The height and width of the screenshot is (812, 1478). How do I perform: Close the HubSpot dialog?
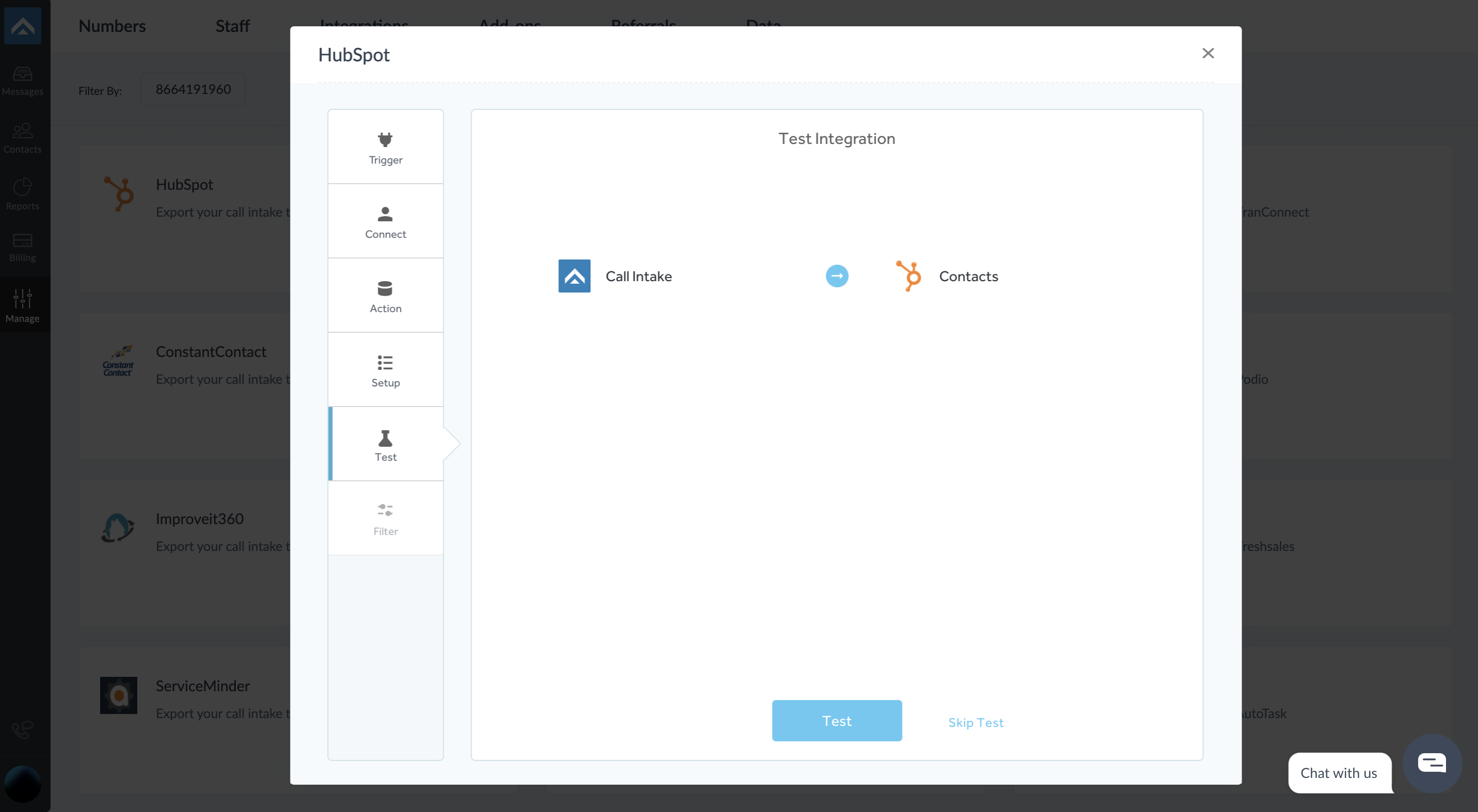tap(1208, 53)
